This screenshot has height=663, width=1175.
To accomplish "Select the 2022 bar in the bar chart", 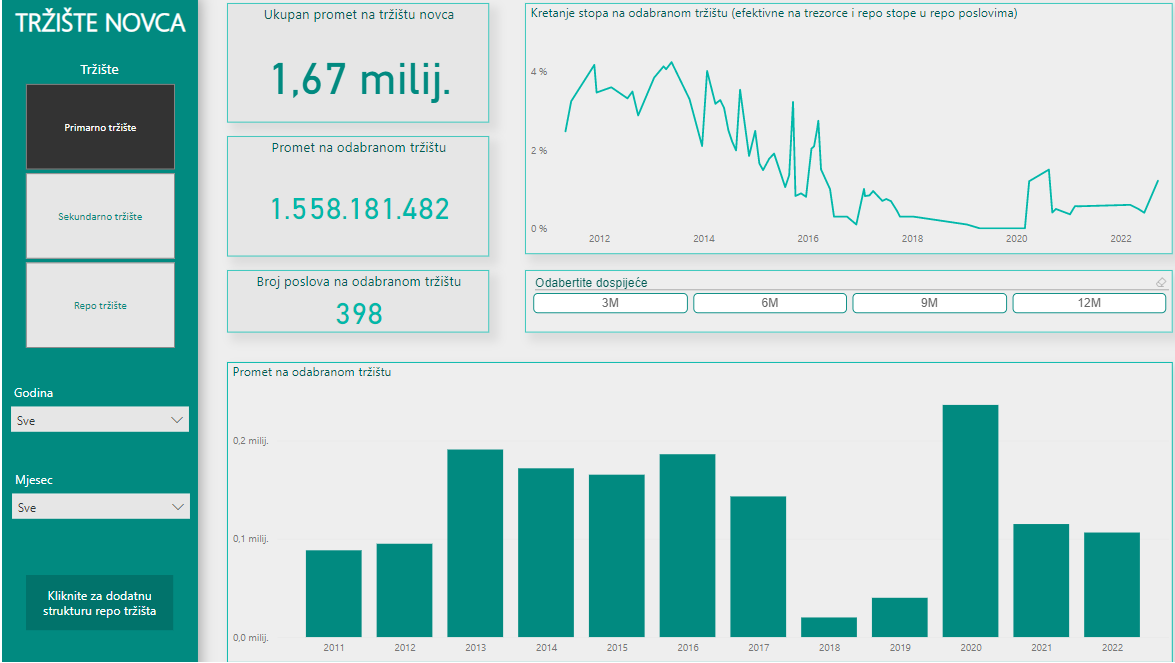I will click(x=1112, y=584).
